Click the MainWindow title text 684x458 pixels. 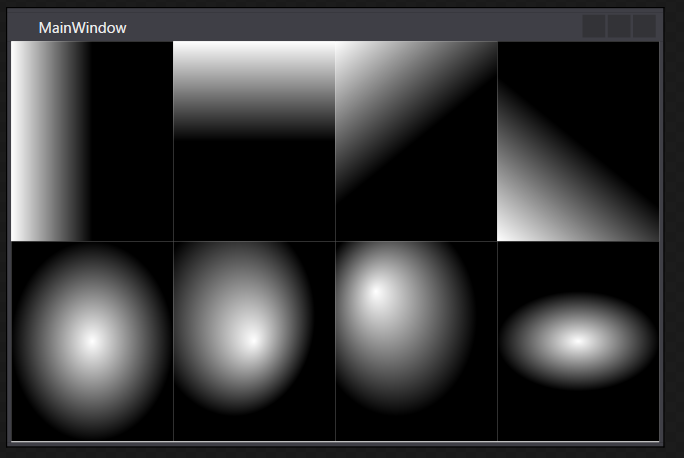click(82, 28)
